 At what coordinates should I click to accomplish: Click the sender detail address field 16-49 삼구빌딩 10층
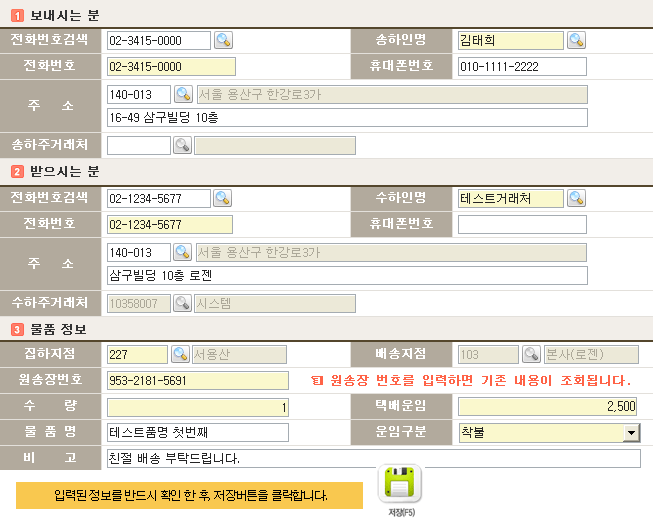click(347, 117)
